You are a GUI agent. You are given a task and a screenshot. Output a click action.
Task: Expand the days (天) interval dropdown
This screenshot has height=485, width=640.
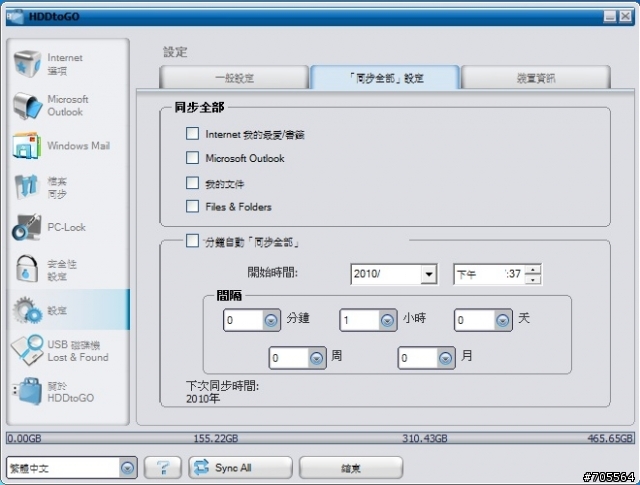pos(503,320)
